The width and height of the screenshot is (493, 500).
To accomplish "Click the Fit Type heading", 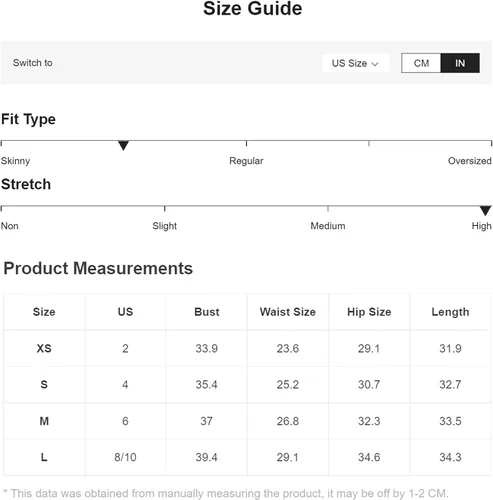I will tap(28, 119).
